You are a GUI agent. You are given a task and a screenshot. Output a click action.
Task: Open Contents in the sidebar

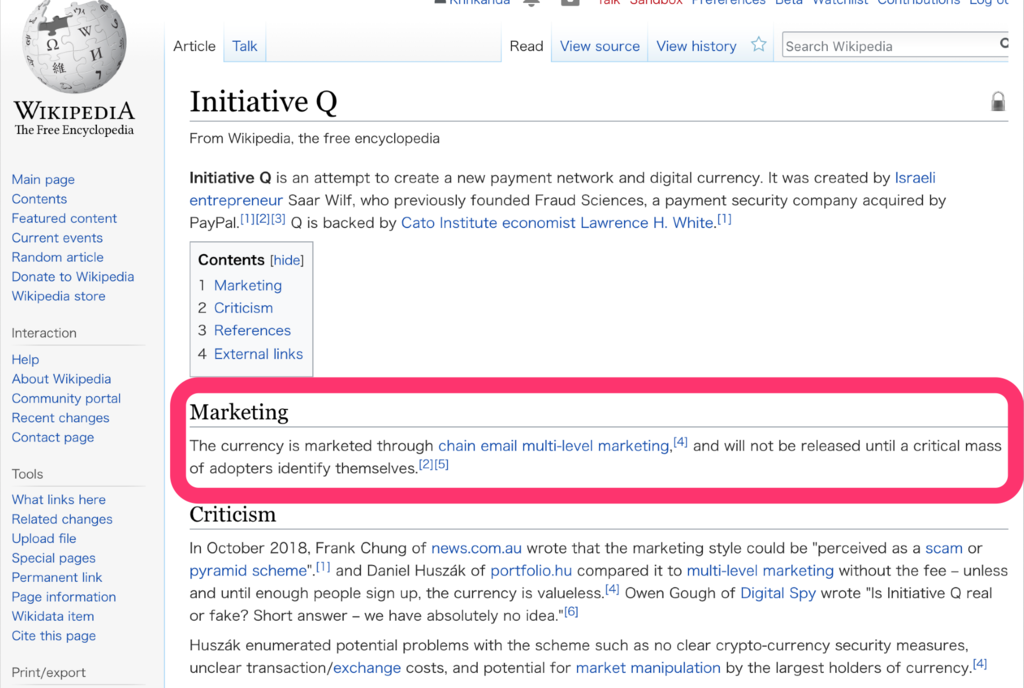pos(39,199)
